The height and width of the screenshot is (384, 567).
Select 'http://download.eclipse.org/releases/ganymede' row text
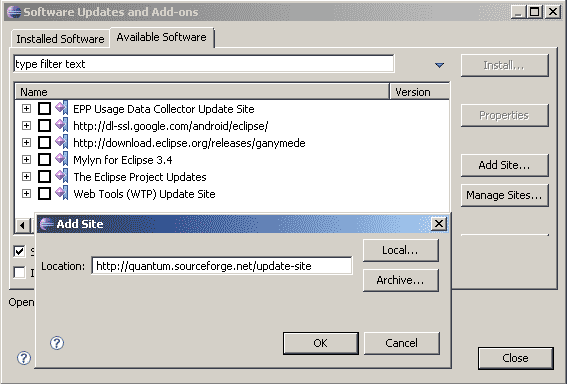point(189,143)
